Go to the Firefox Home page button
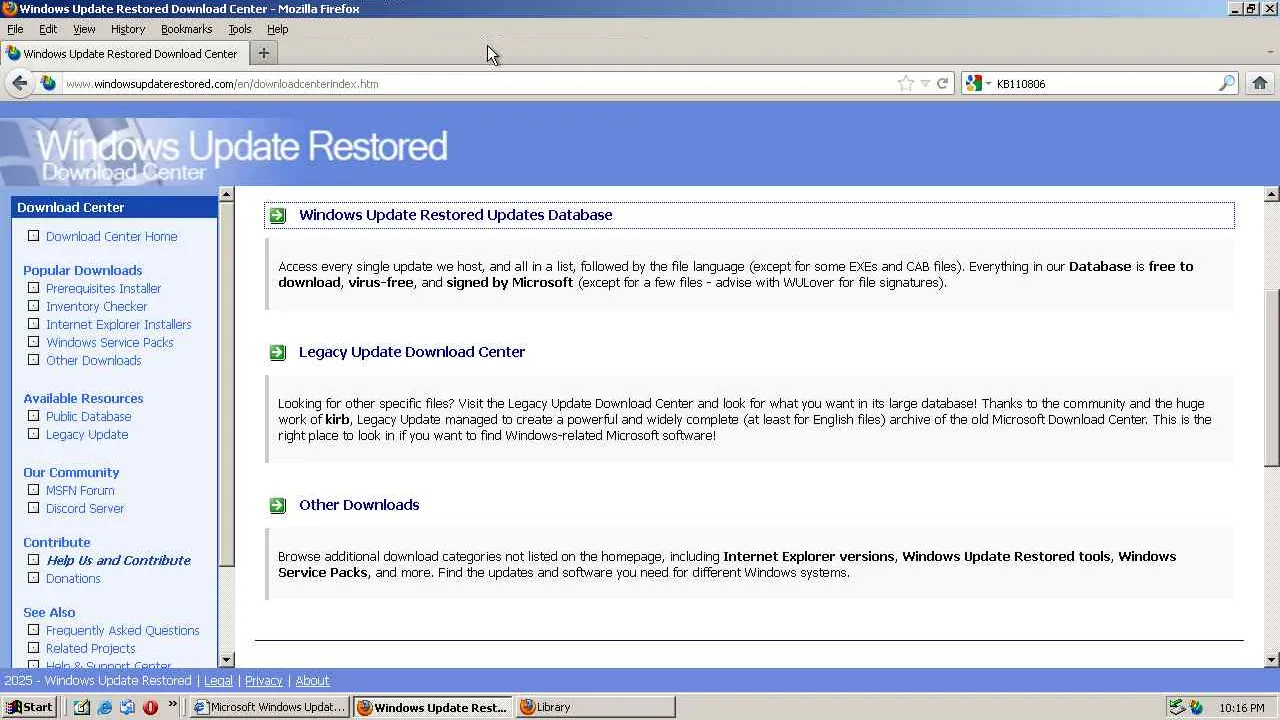The width and height of the screenshot is (1280, 720). 1260,84
